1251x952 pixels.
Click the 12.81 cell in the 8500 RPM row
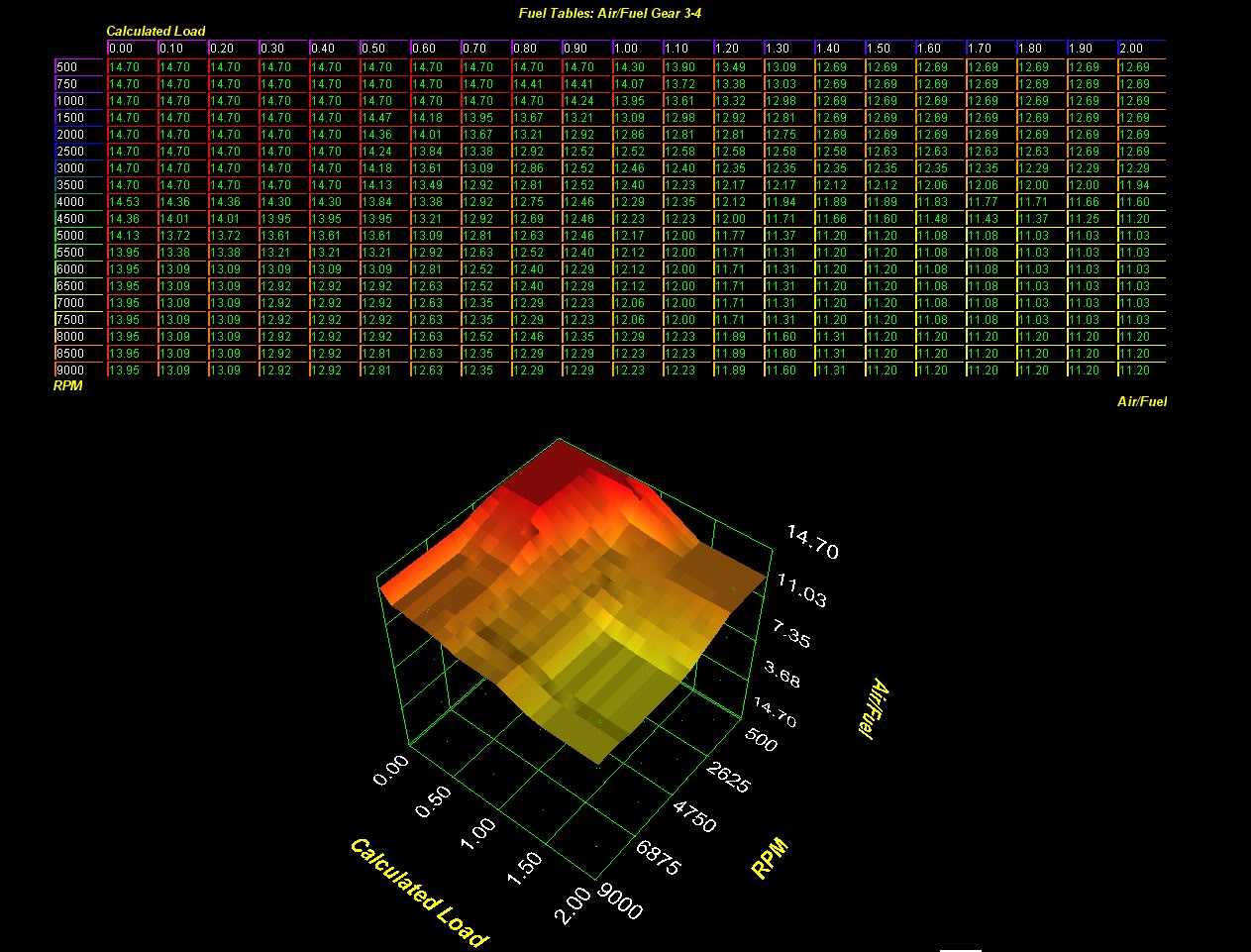(x=384, y=354)
